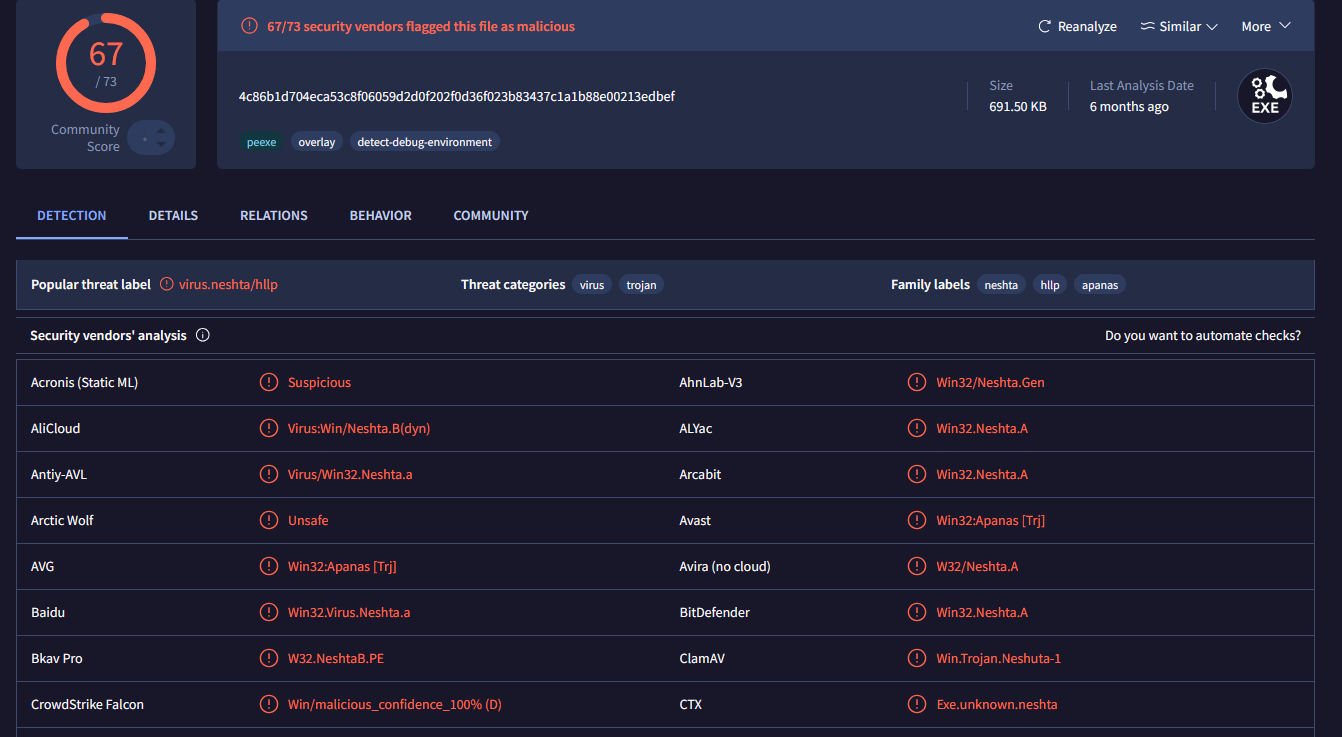Click the alert icon in the malicious banner

click(x=250, y=26)
